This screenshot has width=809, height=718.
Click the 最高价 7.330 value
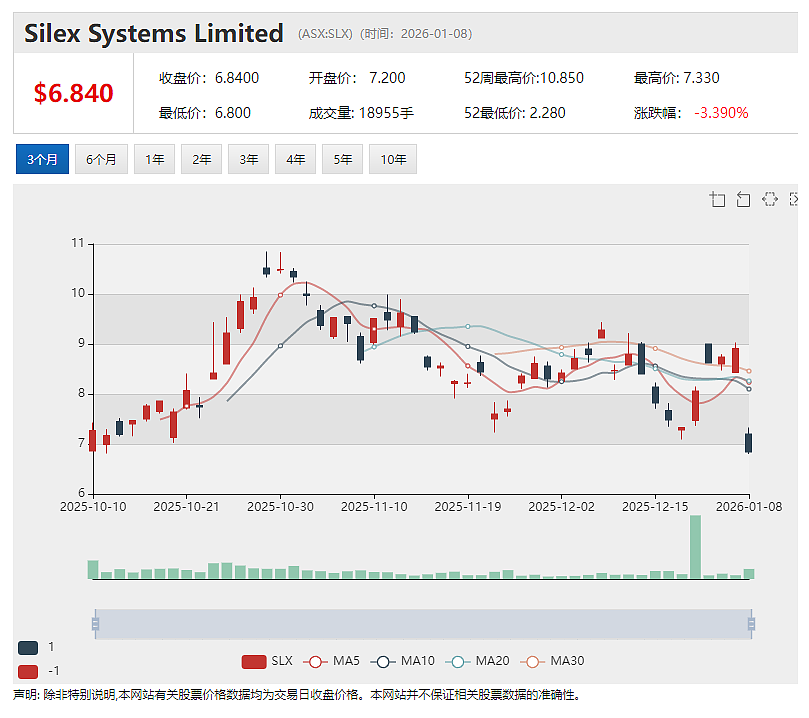pos(701,78)
